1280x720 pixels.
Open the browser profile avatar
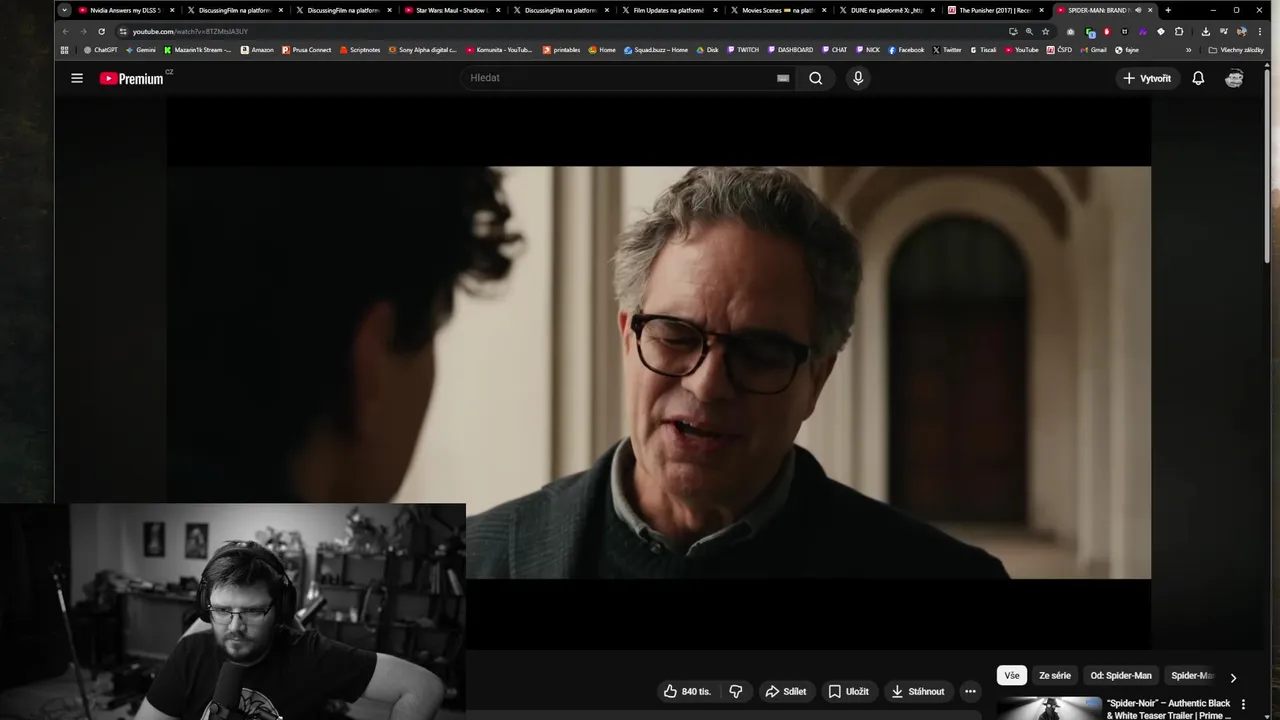tap(1241, 31)
